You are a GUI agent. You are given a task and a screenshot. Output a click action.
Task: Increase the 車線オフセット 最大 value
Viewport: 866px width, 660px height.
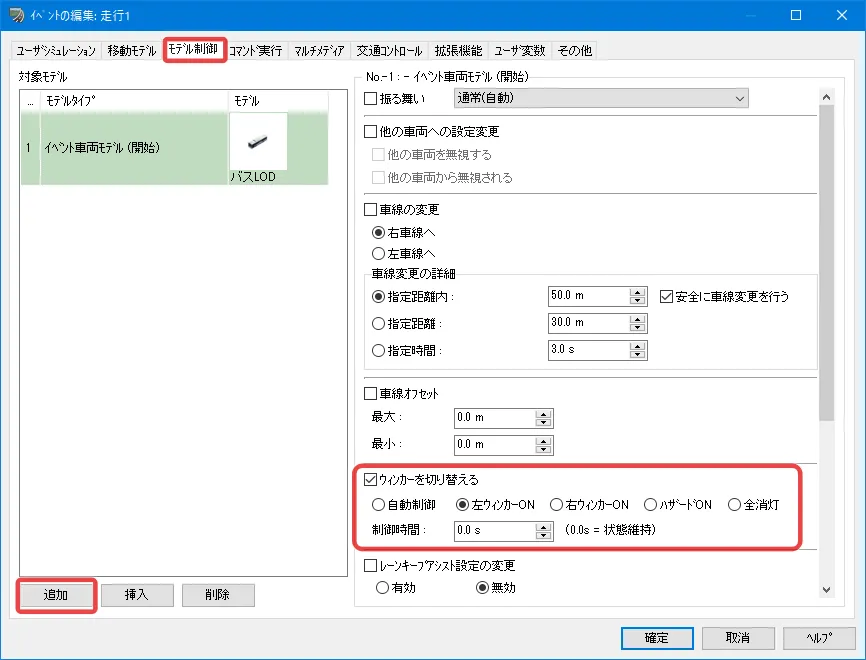click(x=544, y=413)
